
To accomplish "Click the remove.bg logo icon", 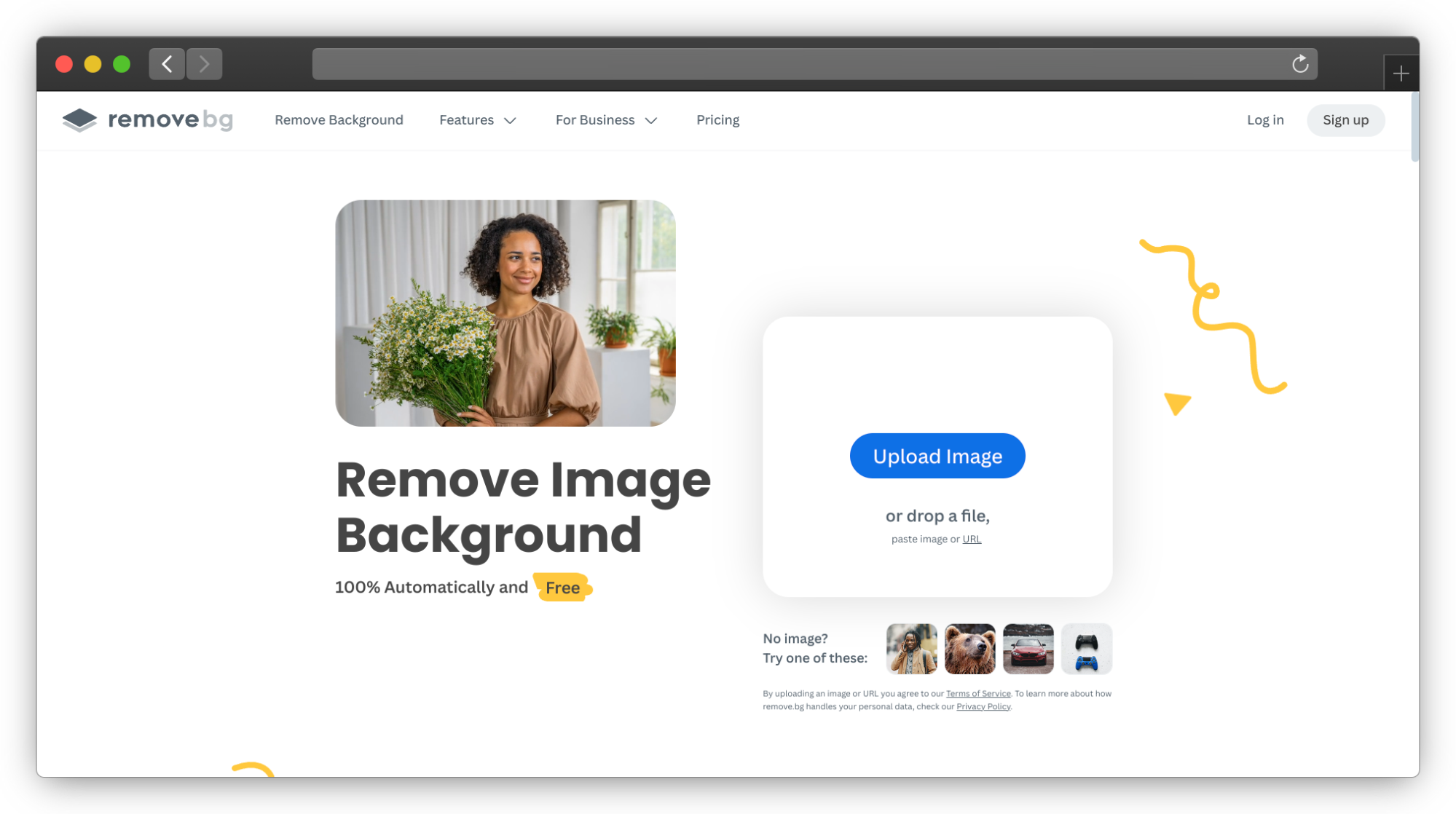I will 80,119.
